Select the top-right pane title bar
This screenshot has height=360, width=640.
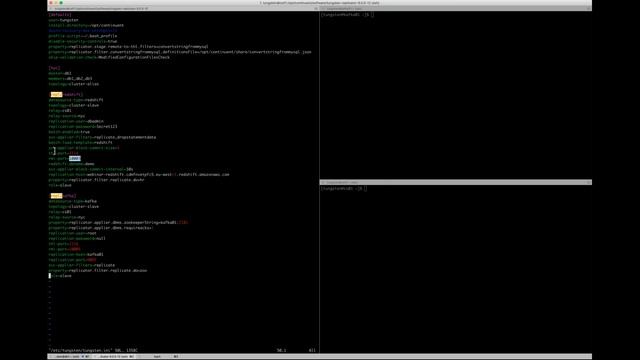tap(456, 9)
